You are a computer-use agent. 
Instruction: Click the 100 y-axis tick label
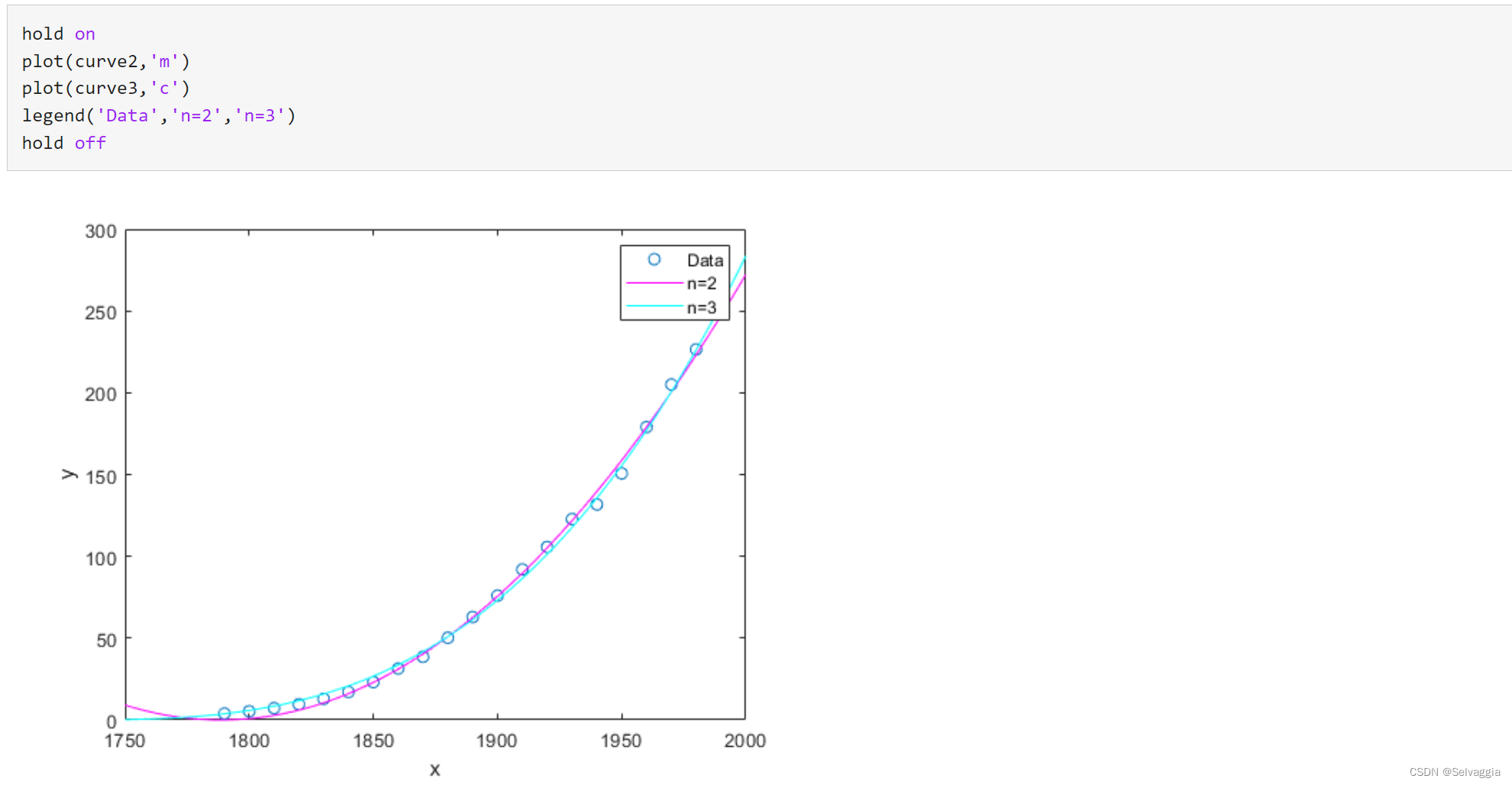[x=101, y=559]
